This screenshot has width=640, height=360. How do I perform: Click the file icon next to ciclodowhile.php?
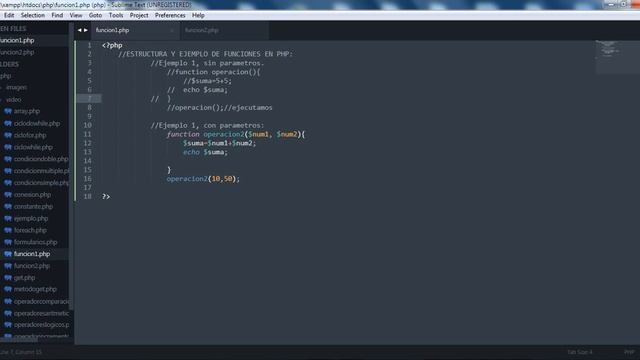point(8,123)
